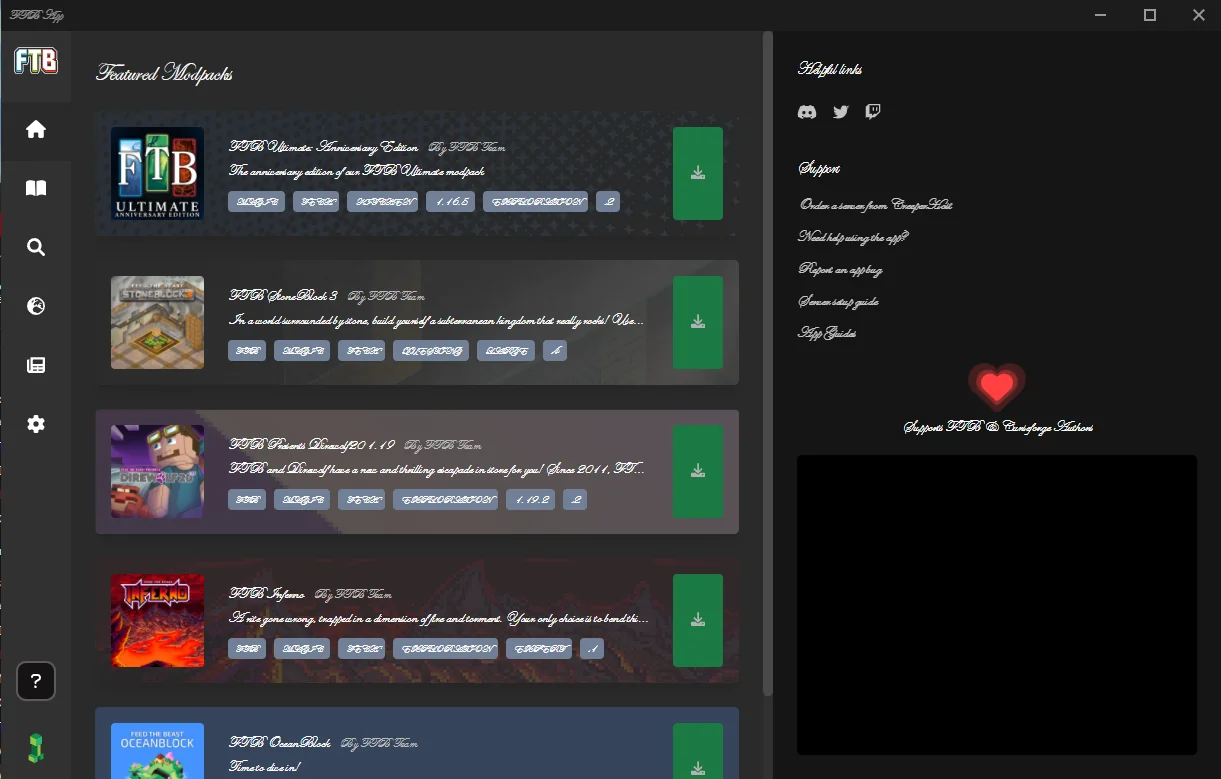Download FTB Presents Direwolf20 1.19

click(698, 471)
